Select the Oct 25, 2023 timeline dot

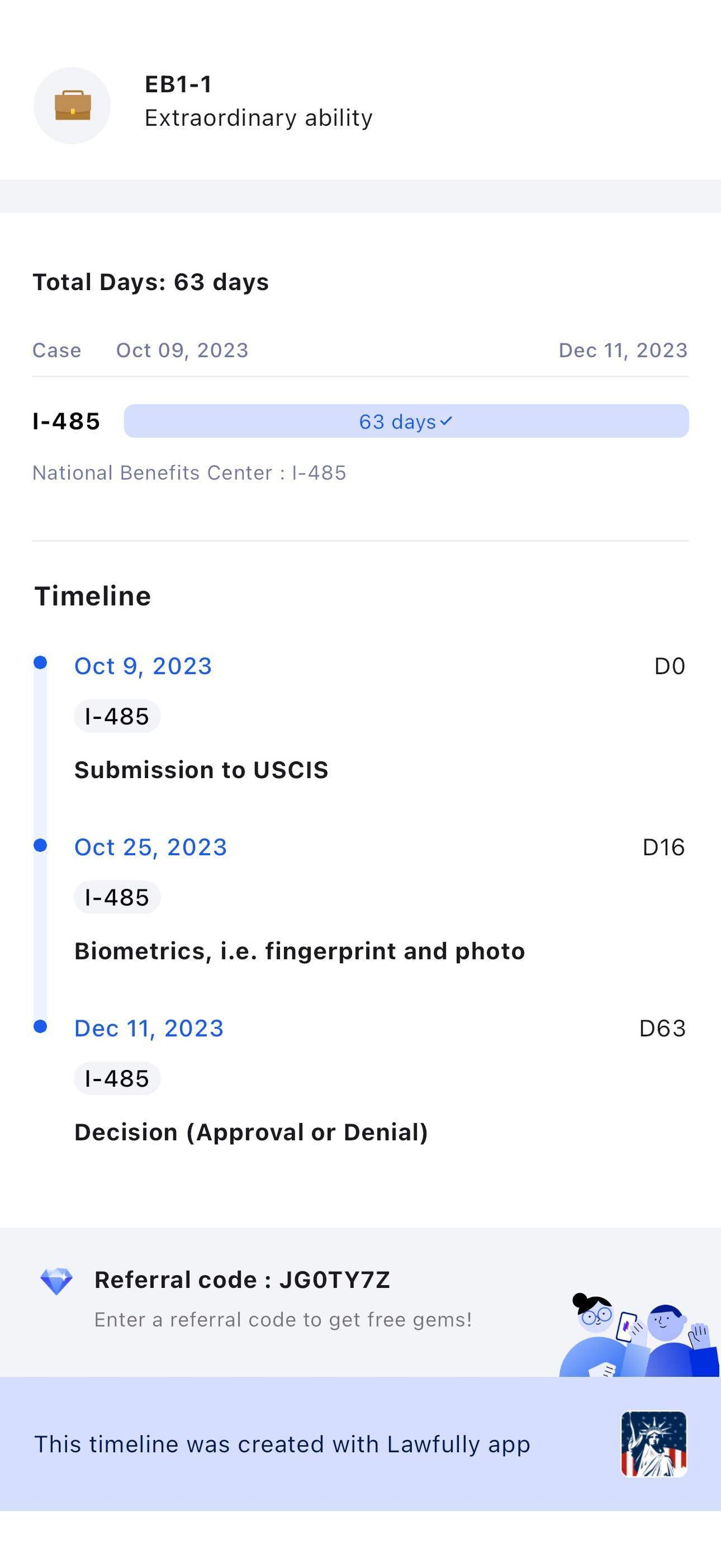pyautogui.click(x=40, y=845)
